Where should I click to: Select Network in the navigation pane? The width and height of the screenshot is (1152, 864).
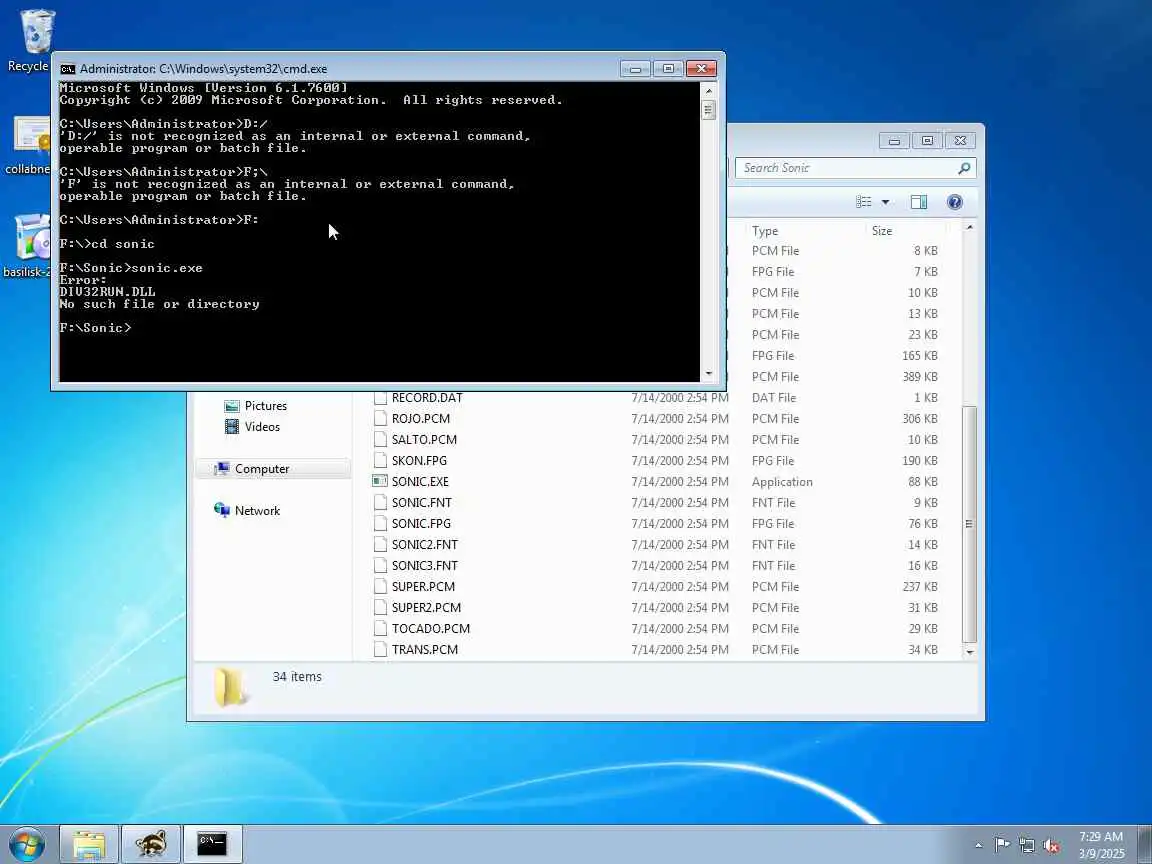pos(247,511)
